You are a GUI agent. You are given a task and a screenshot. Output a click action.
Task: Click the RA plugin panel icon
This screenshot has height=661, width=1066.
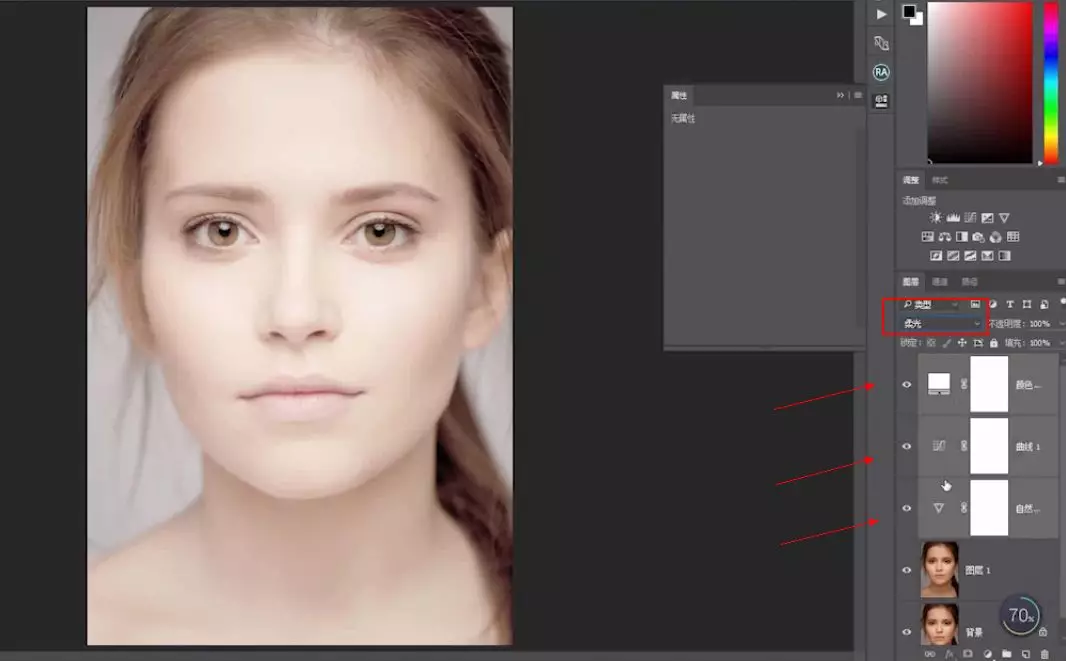(x=881, y=72)
